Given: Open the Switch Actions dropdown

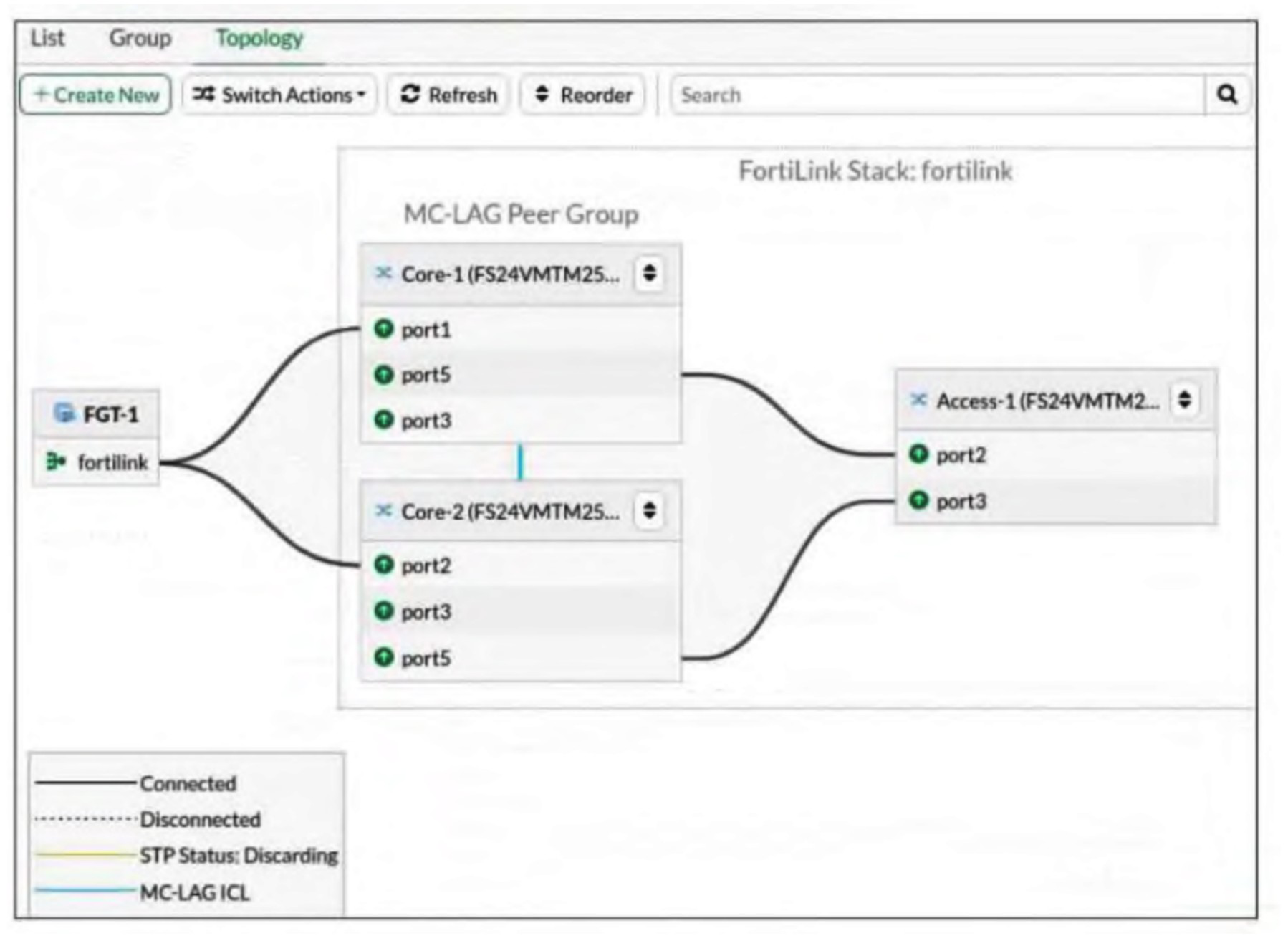Looking at the screenshot, I should click(x=279, y=95).
